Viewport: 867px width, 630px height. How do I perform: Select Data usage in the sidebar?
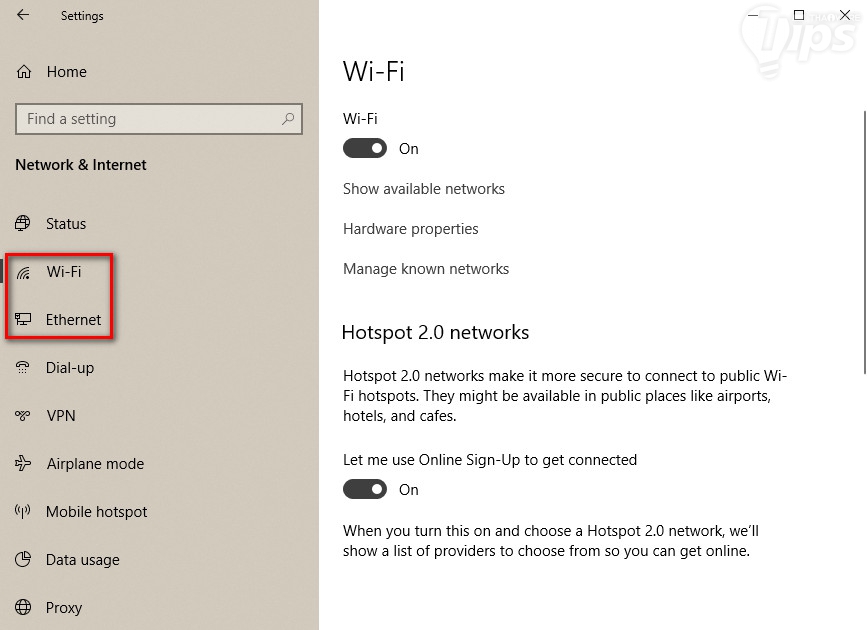tap(82, 560)
